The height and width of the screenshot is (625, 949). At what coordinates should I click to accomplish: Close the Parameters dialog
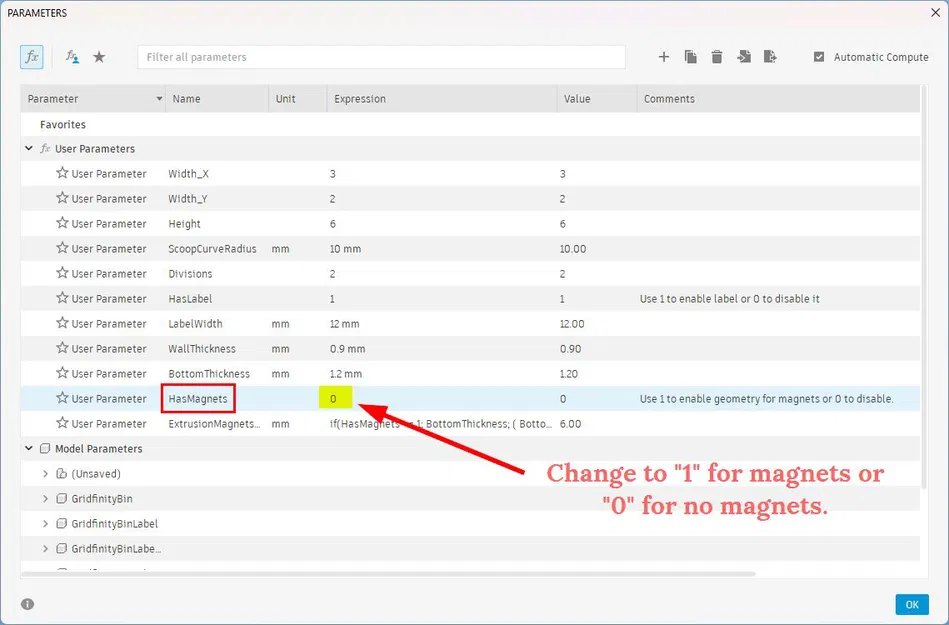[935, 13]
